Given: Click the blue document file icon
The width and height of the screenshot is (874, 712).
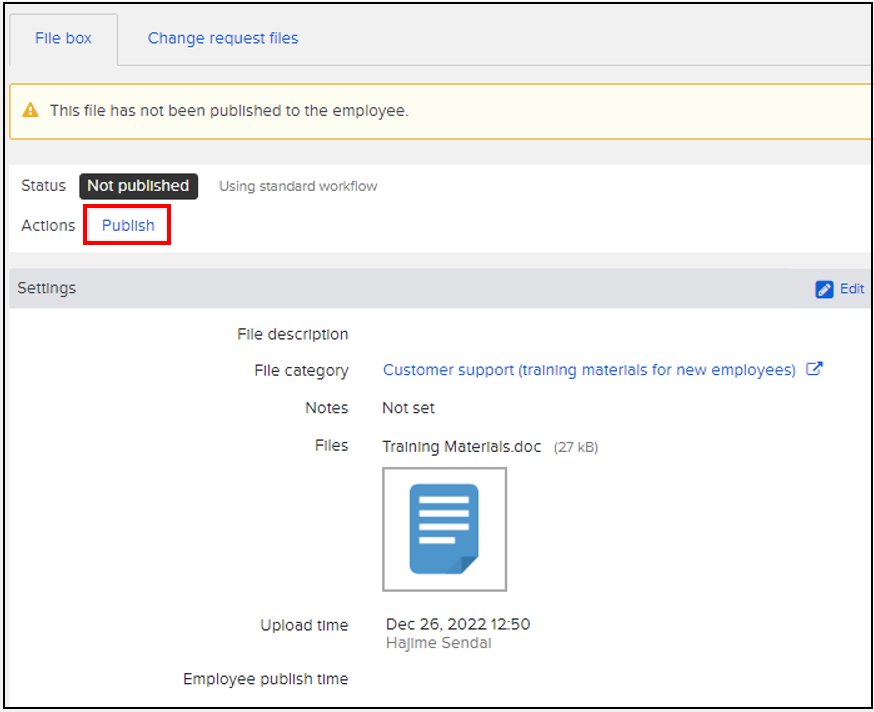Looking at the screenshot, I should [444, 529].
